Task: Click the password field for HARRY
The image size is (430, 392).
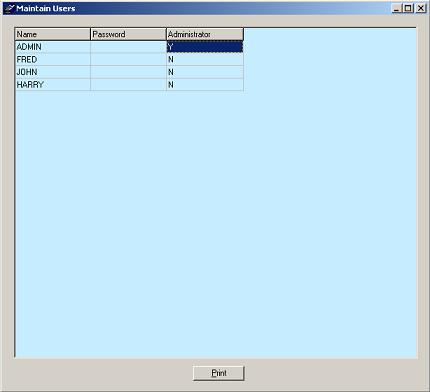Action: coord(128,85)
